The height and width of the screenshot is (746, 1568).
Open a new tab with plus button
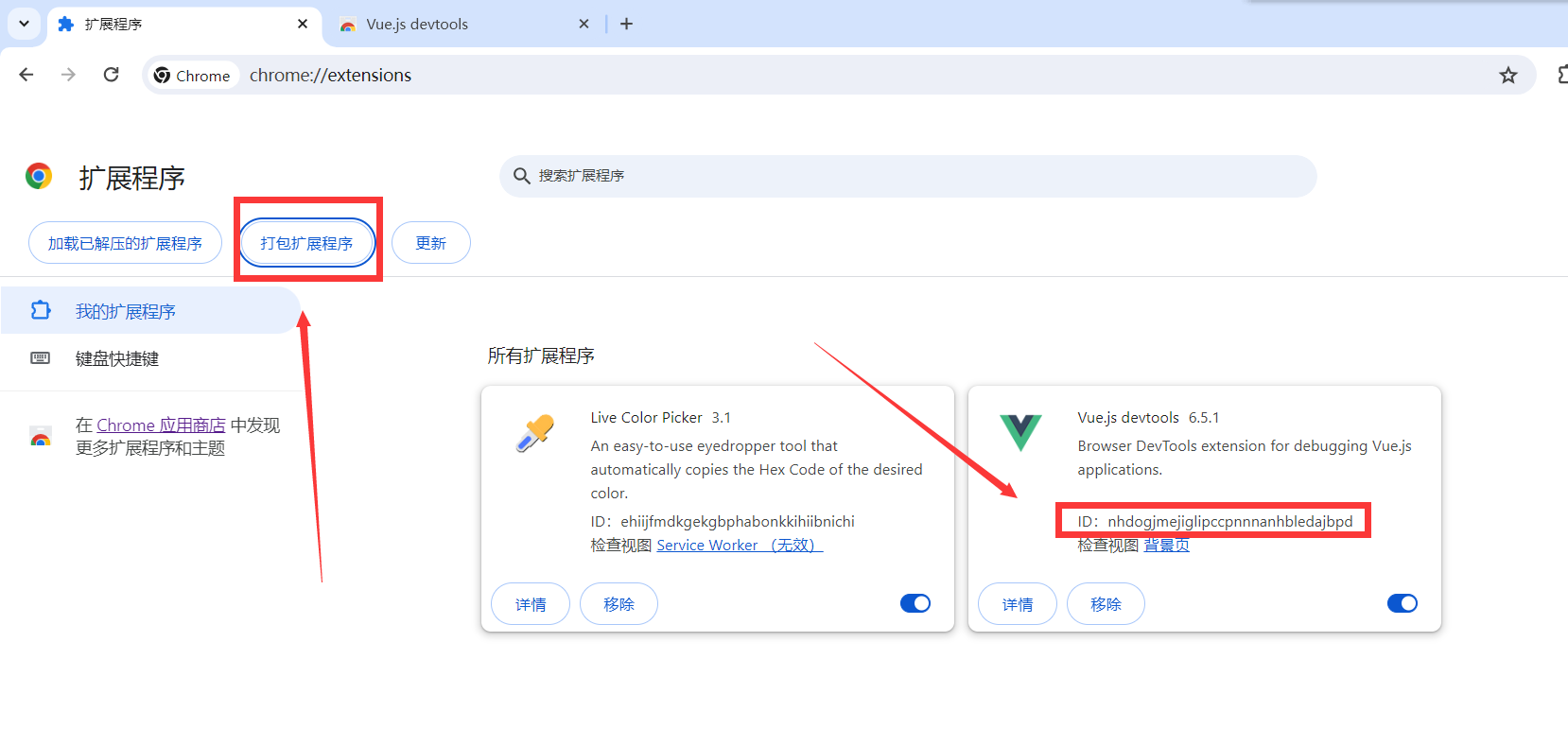pyautogui.click(x=626, y=24)
